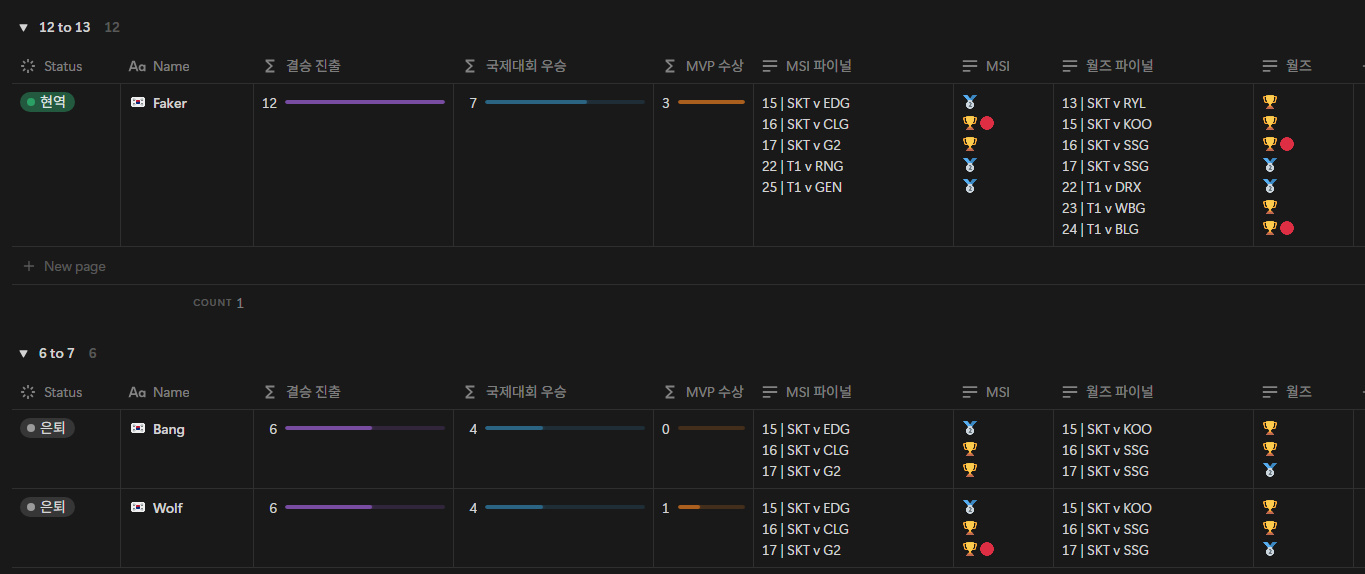The width and height of the screenshot is (1365, 574).
Task: Open Wolf's 은퇴 status tag
Action: coord(47,507)
